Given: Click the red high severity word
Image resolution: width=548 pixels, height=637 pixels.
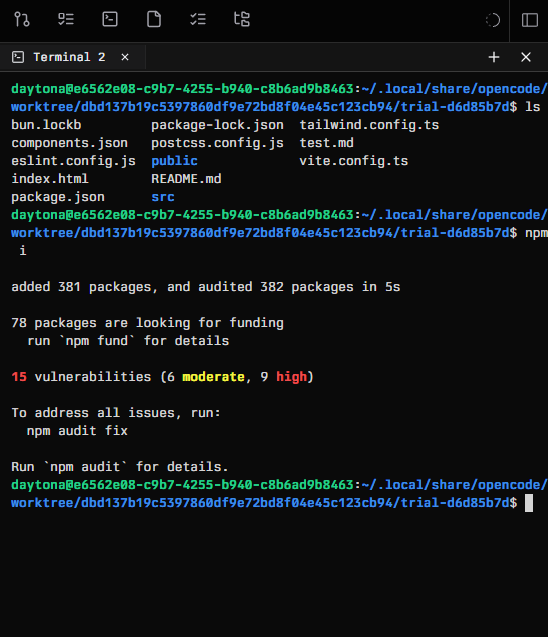Looking at the screenshot, I should point(291,377).
